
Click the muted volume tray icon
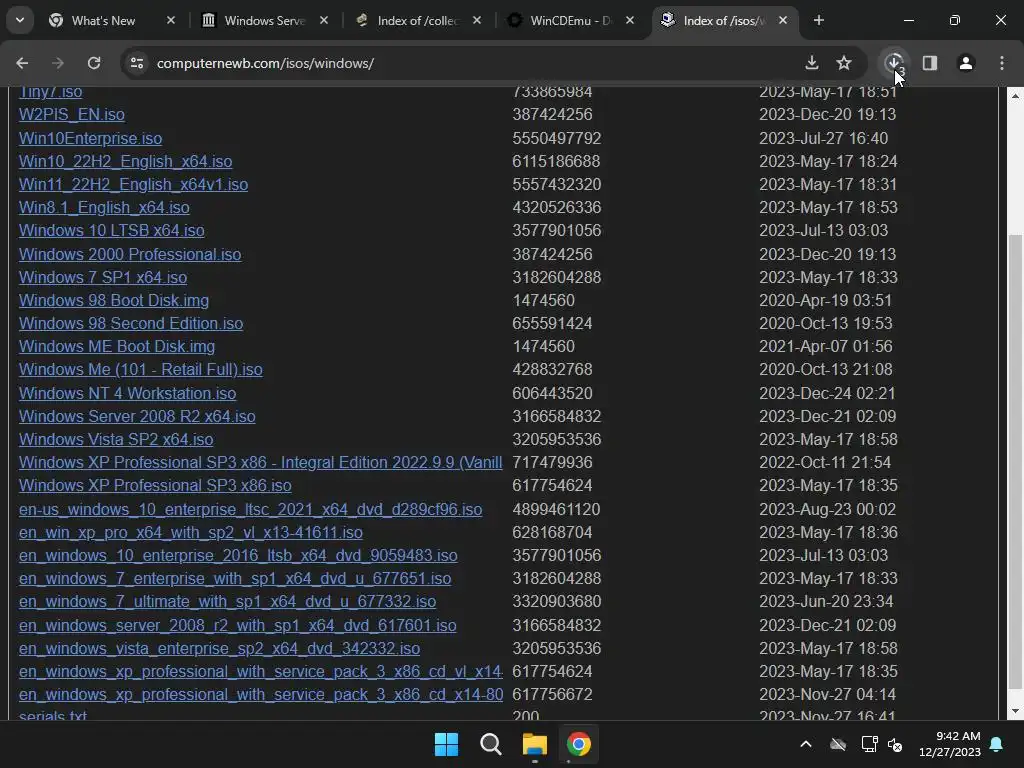pos(895,744)
